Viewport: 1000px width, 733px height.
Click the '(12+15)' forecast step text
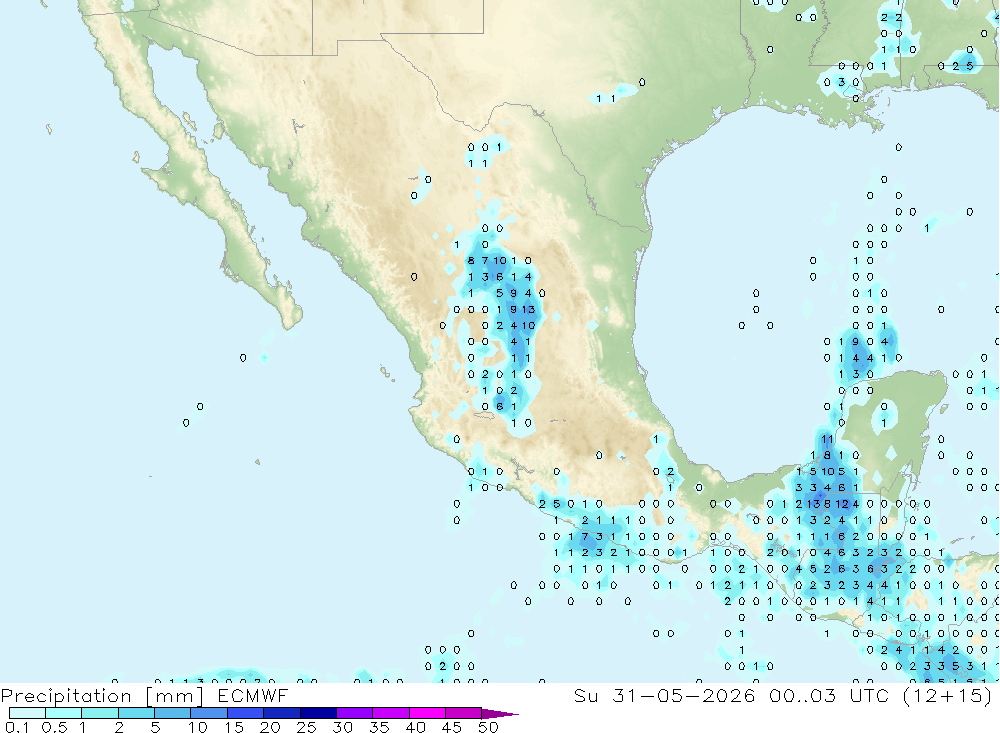coord(948,696)
